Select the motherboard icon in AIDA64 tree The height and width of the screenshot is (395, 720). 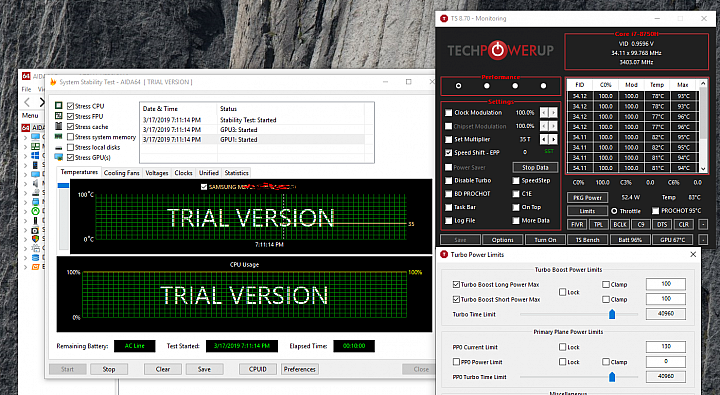point(35,146)
